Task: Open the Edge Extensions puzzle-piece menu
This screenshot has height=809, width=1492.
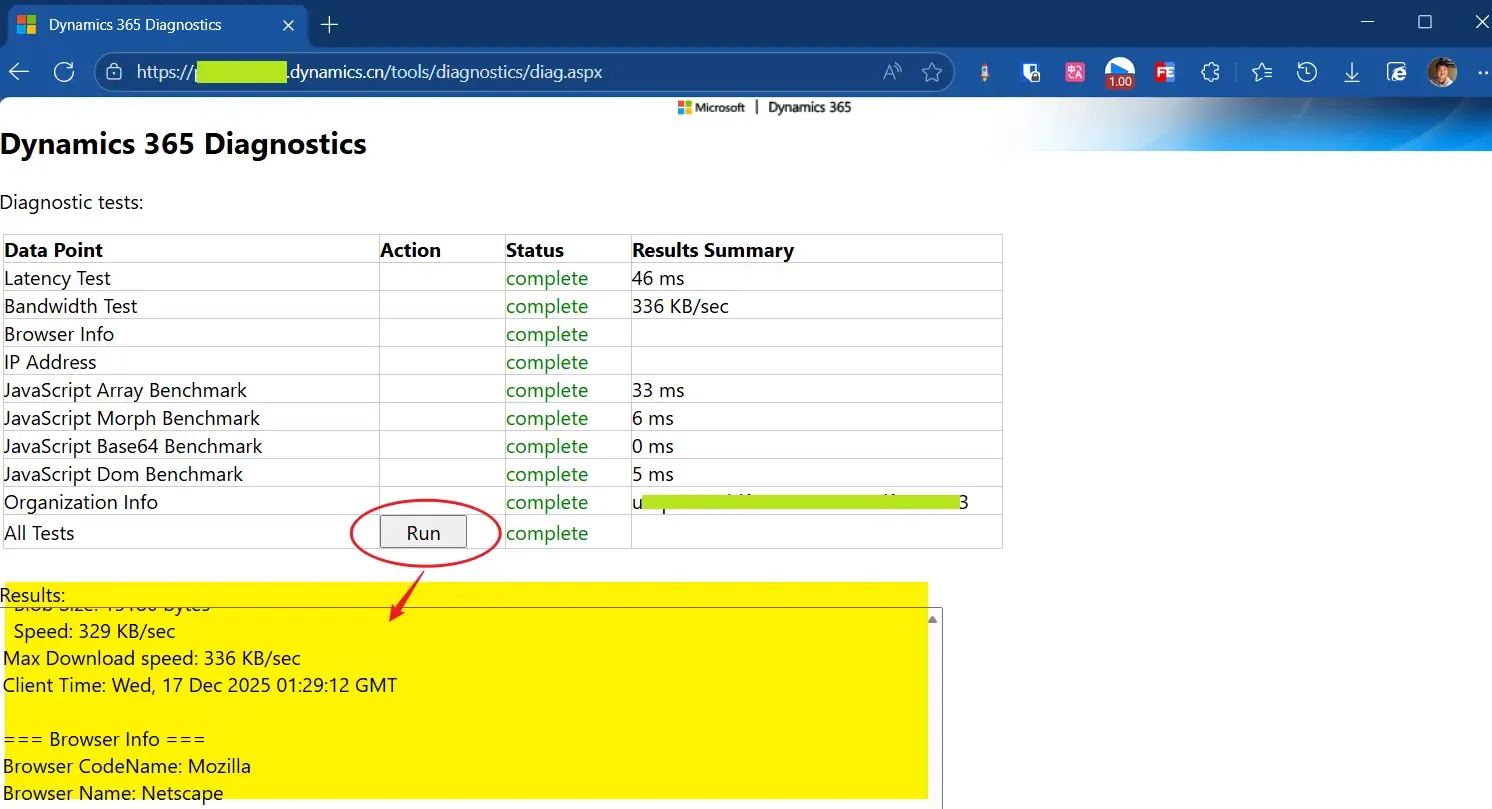Action: pos(1210,72)
